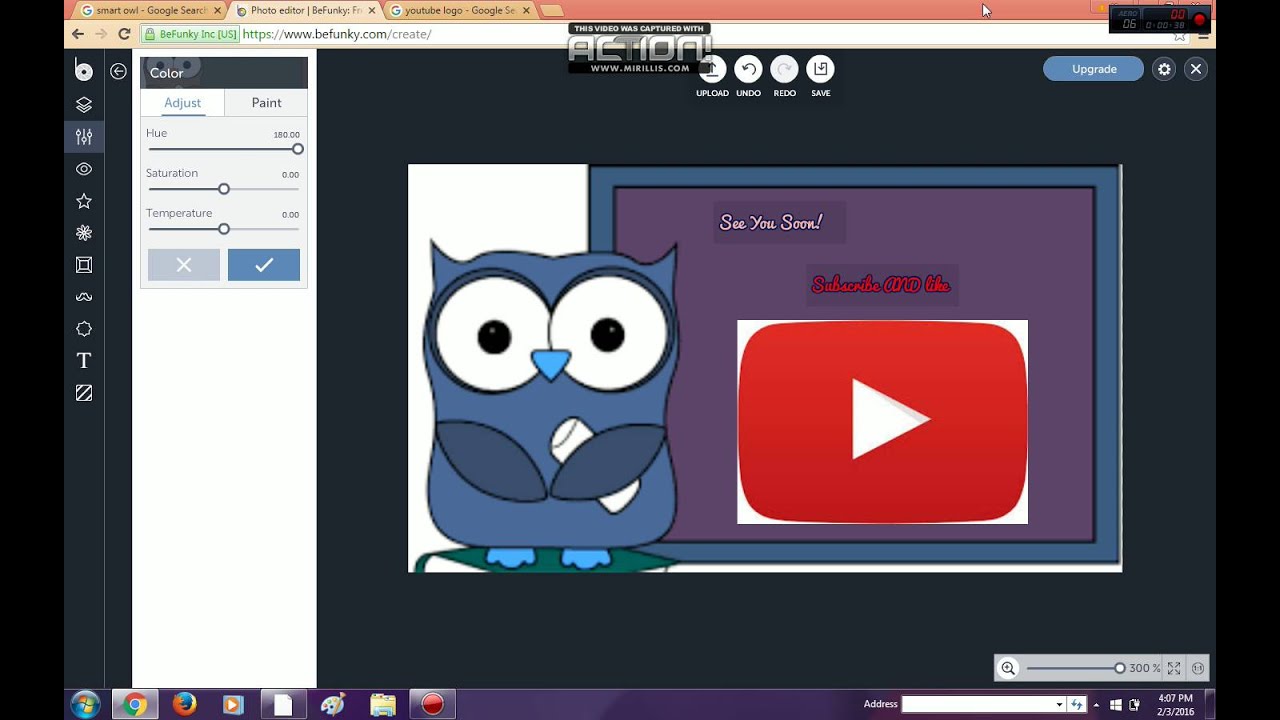Image resolution: width=1280 pixels, height=720 pixels.
Task: Adjust the Hue slider handle
Action: point(298,149)
